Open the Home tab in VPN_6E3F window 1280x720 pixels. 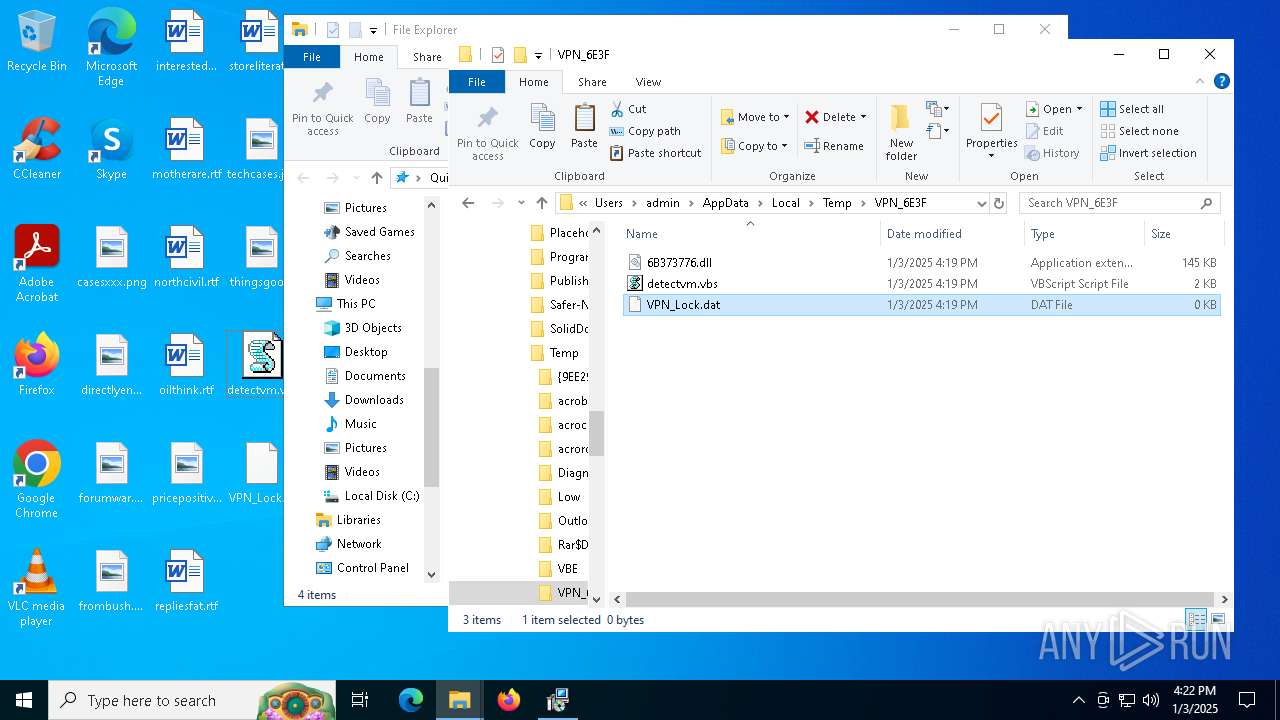(x=533, y=82)
